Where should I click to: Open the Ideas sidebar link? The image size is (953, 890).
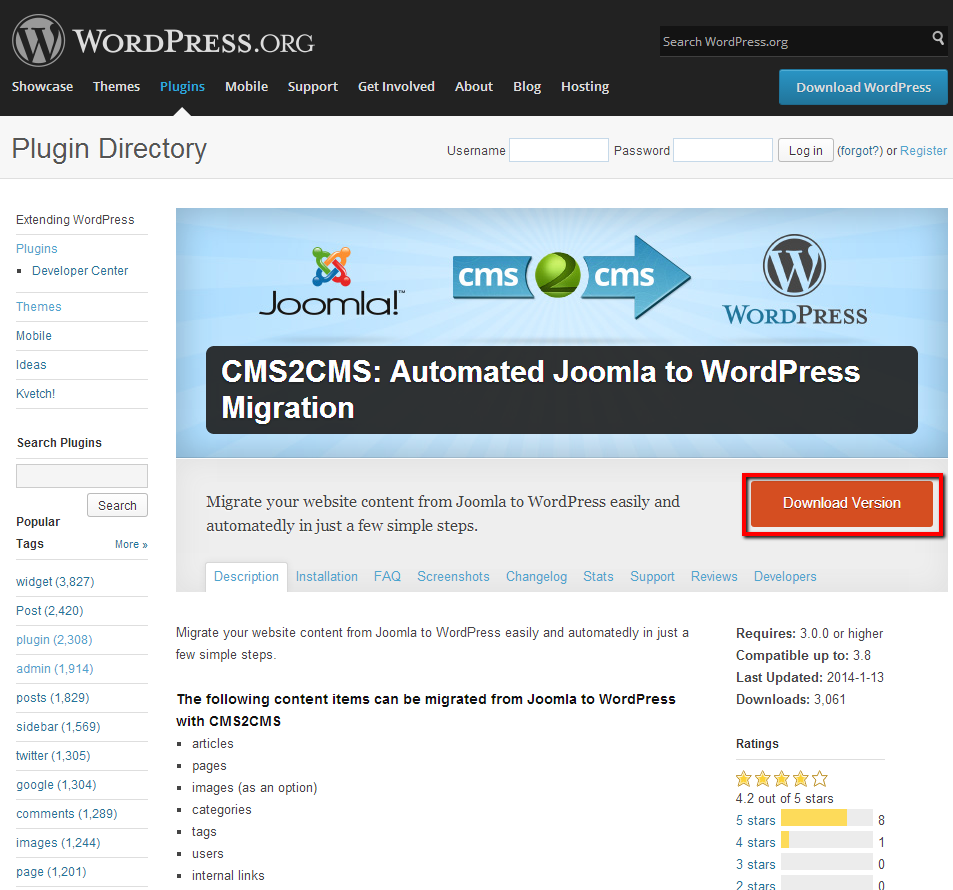31,365
